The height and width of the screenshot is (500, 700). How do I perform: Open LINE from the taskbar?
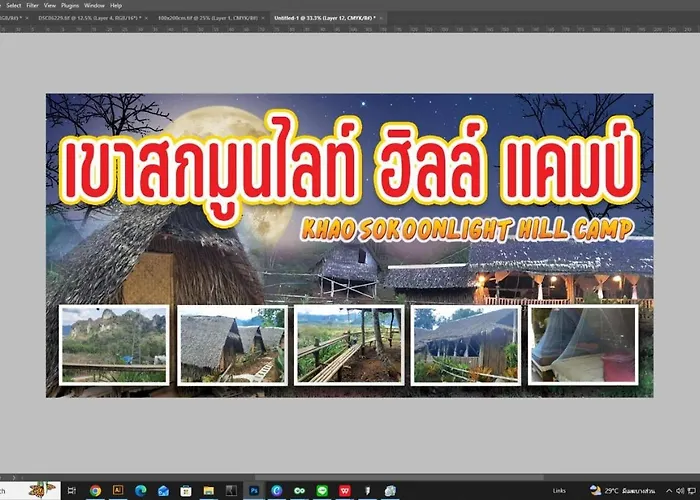tap(322, 491)
